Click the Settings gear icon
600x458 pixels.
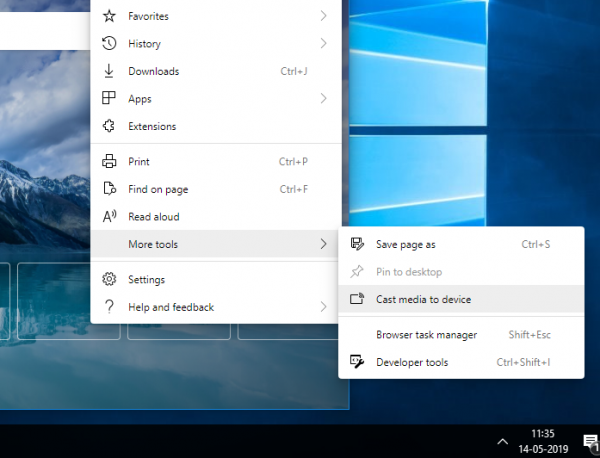[x=110, y=279]
